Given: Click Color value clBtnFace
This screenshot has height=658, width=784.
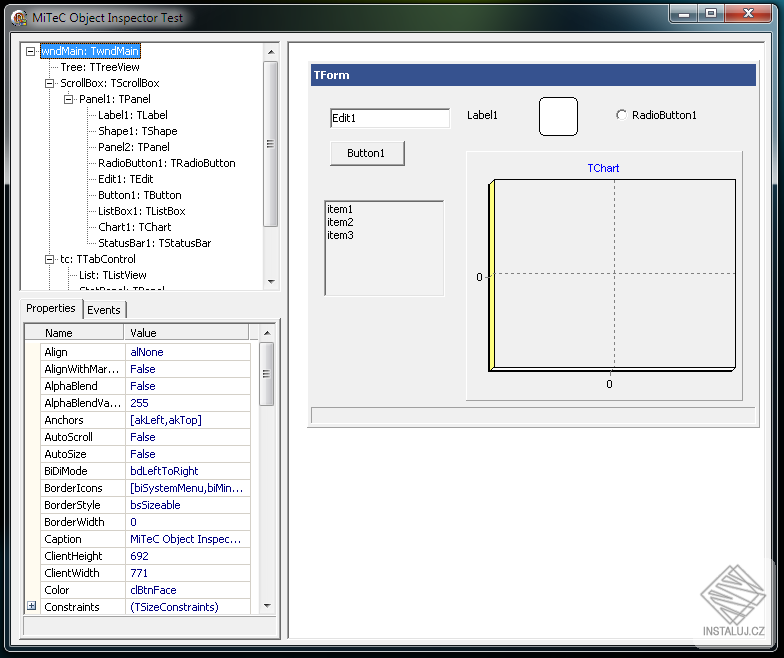Looking at the screenshot, I should point(188,590).
